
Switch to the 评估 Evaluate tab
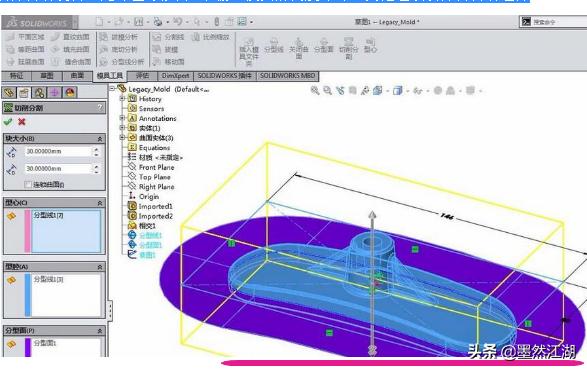tap(142, 76)
